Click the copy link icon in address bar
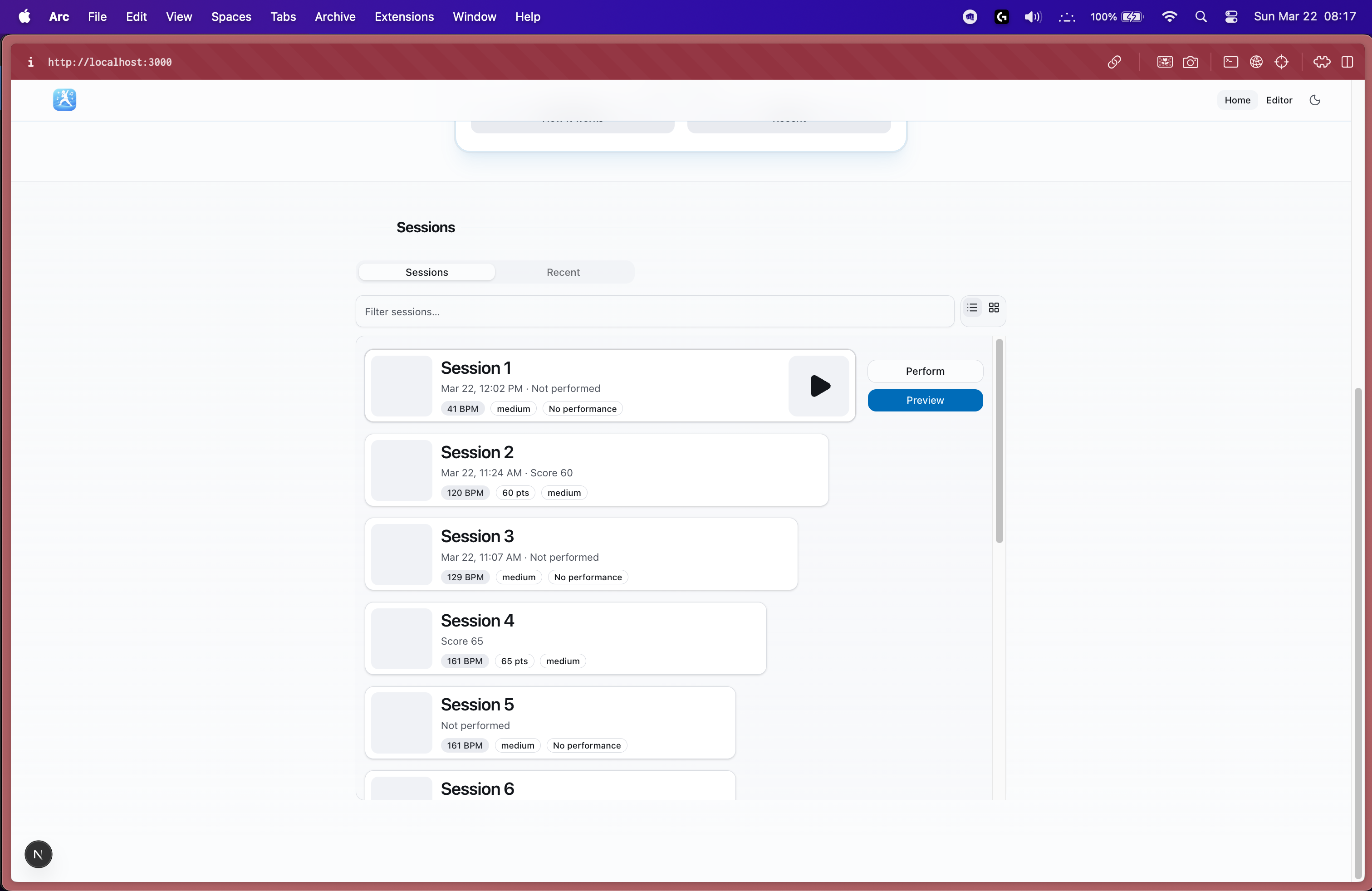The image size is (1372, 891). 1114,62
